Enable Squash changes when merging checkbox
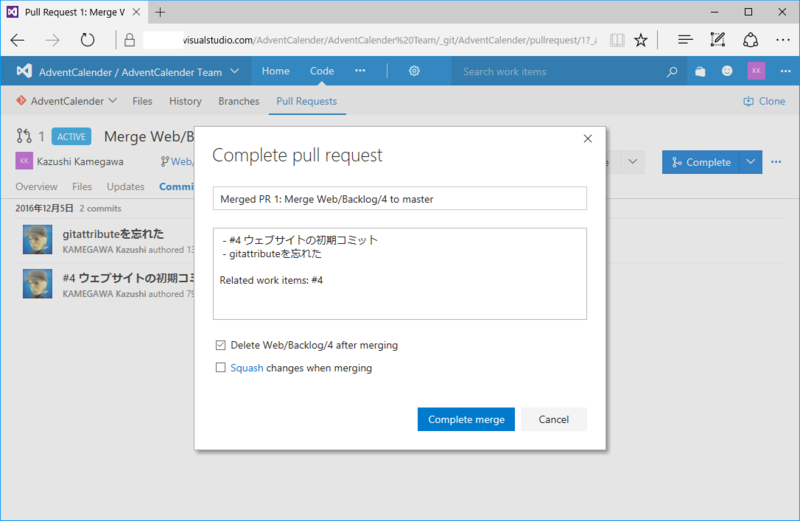The height and width of the screenshot is (521, 800). pyautogui.click(x=220, y=368)
